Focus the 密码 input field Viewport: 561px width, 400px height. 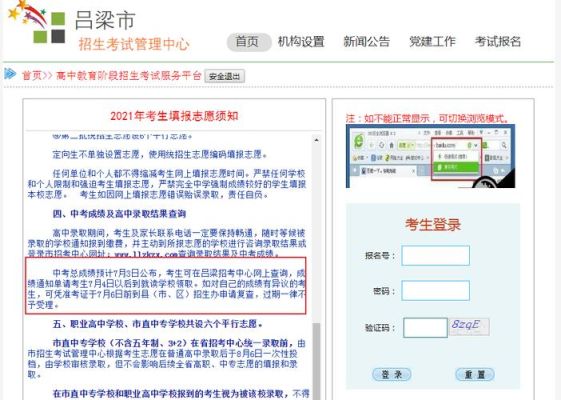coord(435,291)
